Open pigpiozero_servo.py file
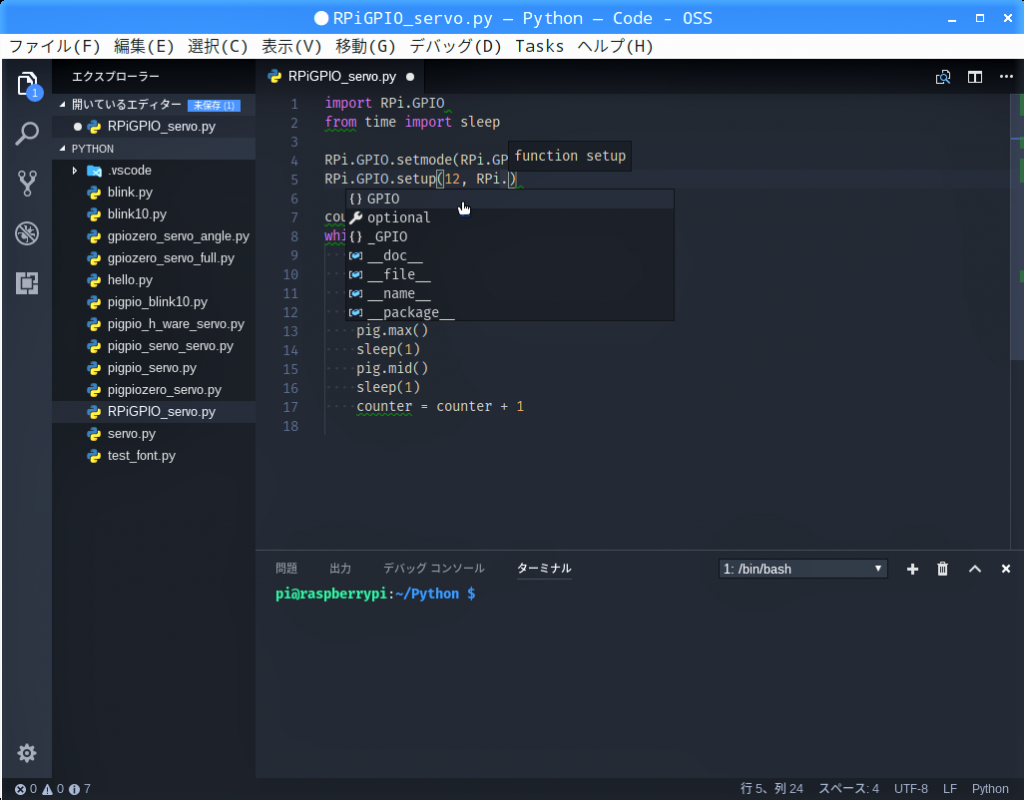Screen dimensions: 1024x800 pos(154,390)
